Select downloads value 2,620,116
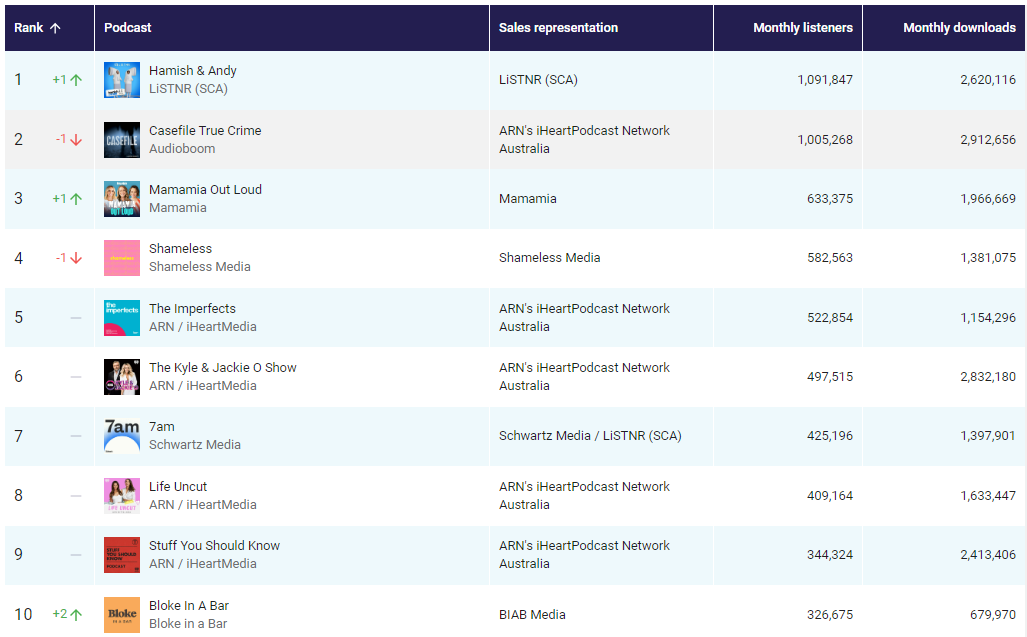Viewport: 1027px width, 637px height. pyautogui.click(x=988, y=80)
